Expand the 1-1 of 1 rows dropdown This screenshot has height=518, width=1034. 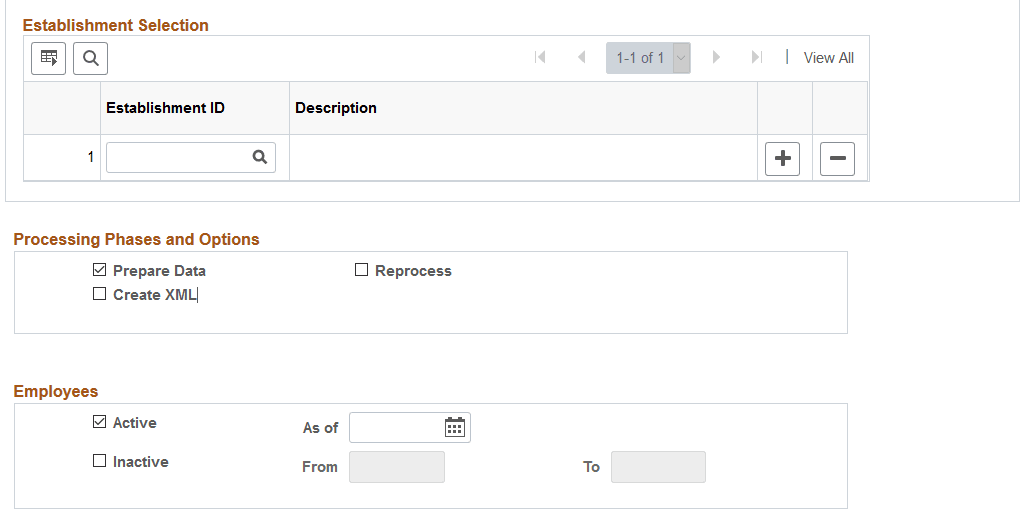pos(681,58)
